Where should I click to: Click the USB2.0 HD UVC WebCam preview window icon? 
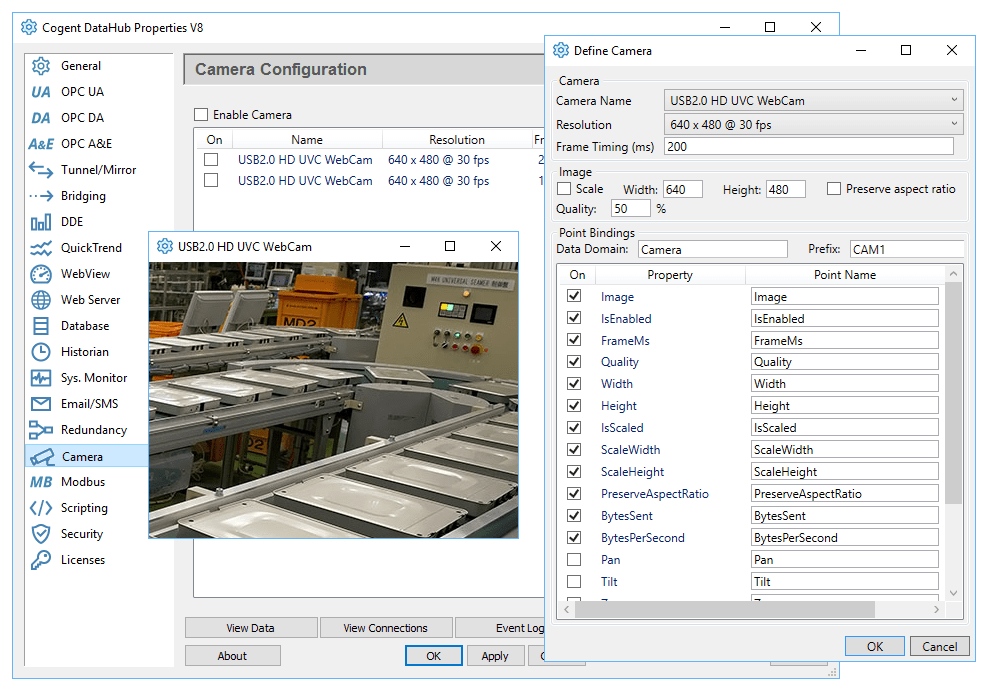[165, 246]
